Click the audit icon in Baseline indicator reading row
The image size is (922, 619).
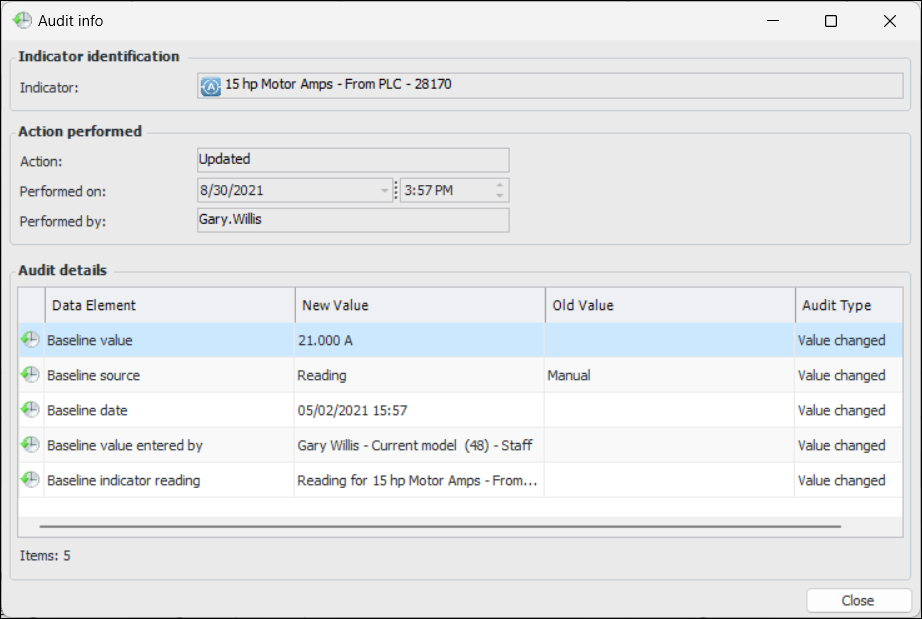tap(30, 480)
